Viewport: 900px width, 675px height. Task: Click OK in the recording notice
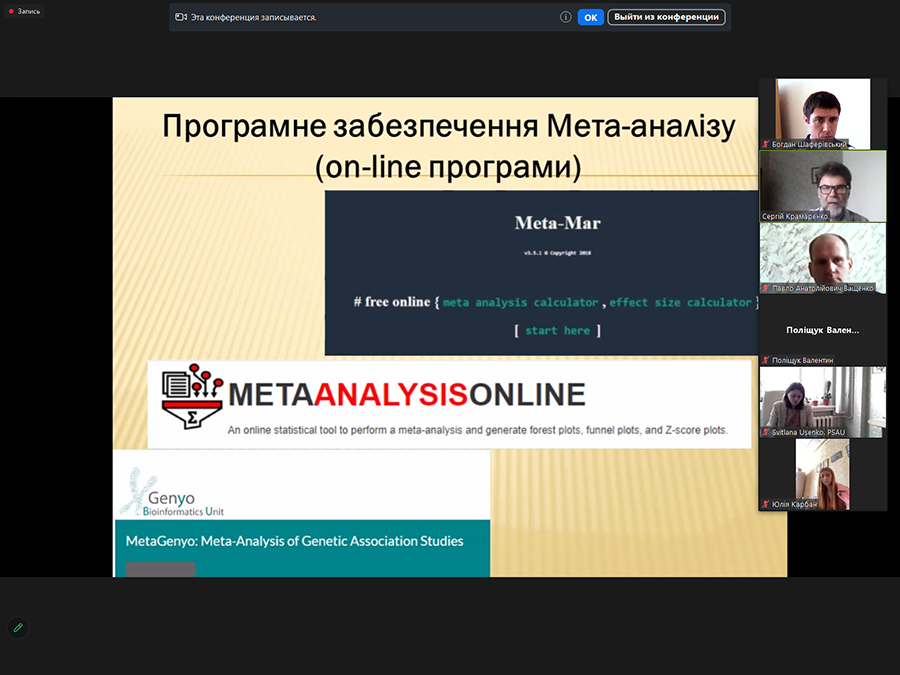click(x=590, y=17)
